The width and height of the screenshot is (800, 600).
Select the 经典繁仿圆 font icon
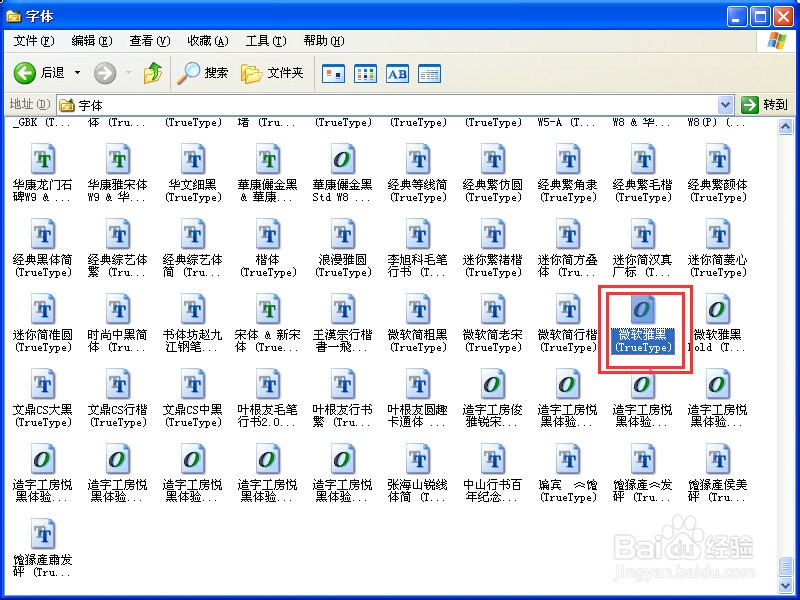point(493,159)
